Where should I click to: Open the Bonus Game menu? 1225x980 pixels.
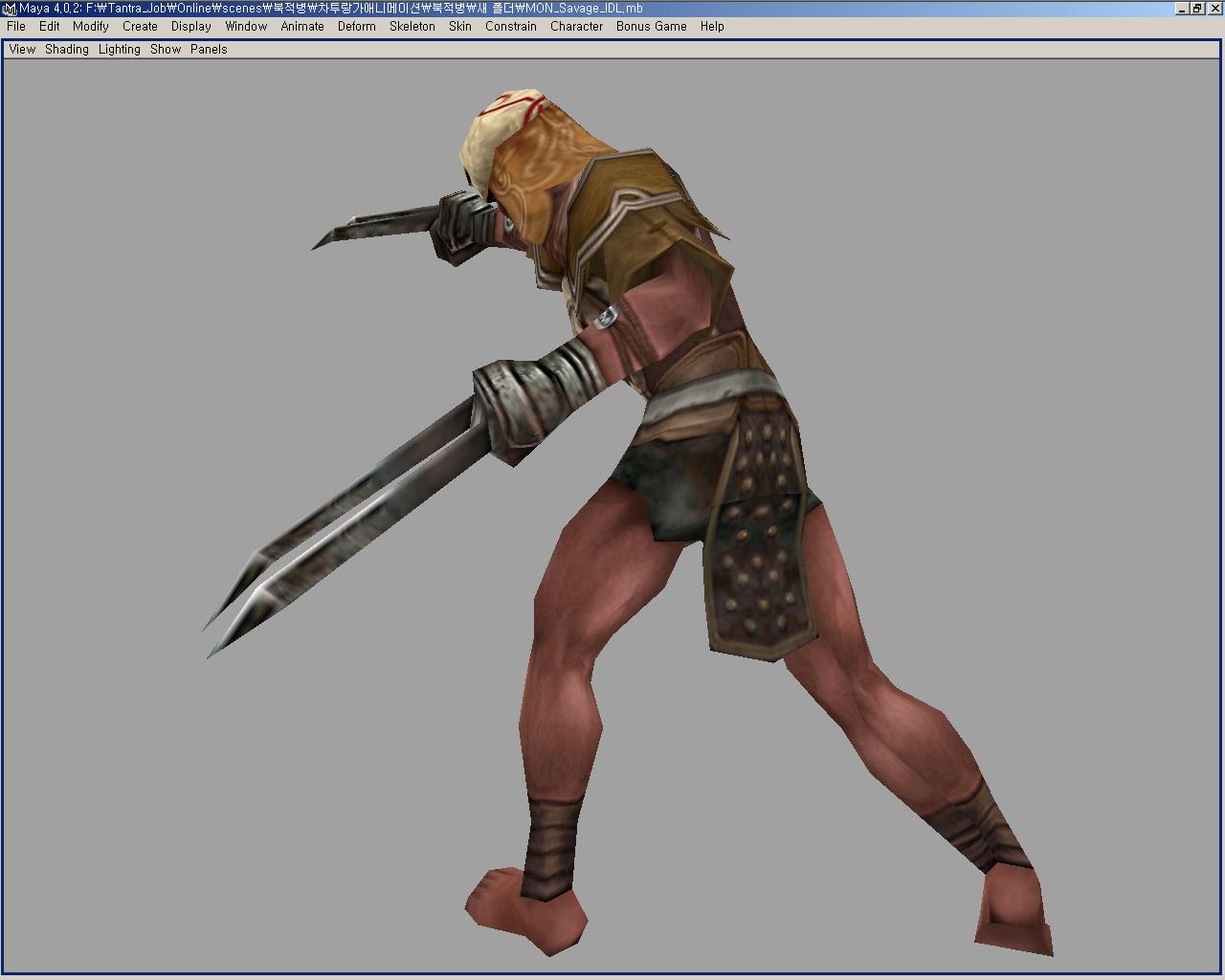coord(652,27)
